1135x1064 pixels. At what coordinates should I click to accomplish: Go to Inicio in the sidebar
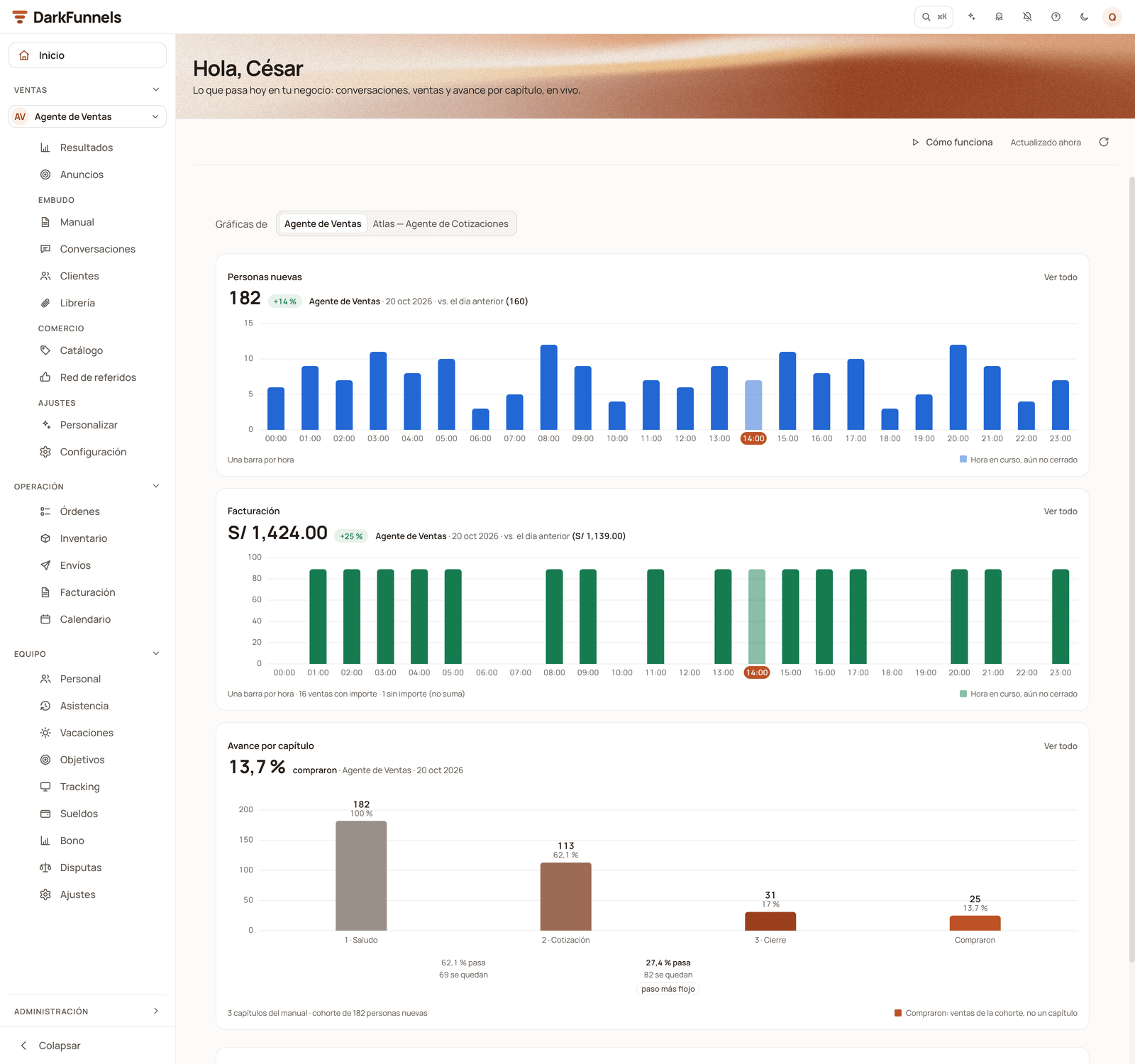[x=87, y=55]
